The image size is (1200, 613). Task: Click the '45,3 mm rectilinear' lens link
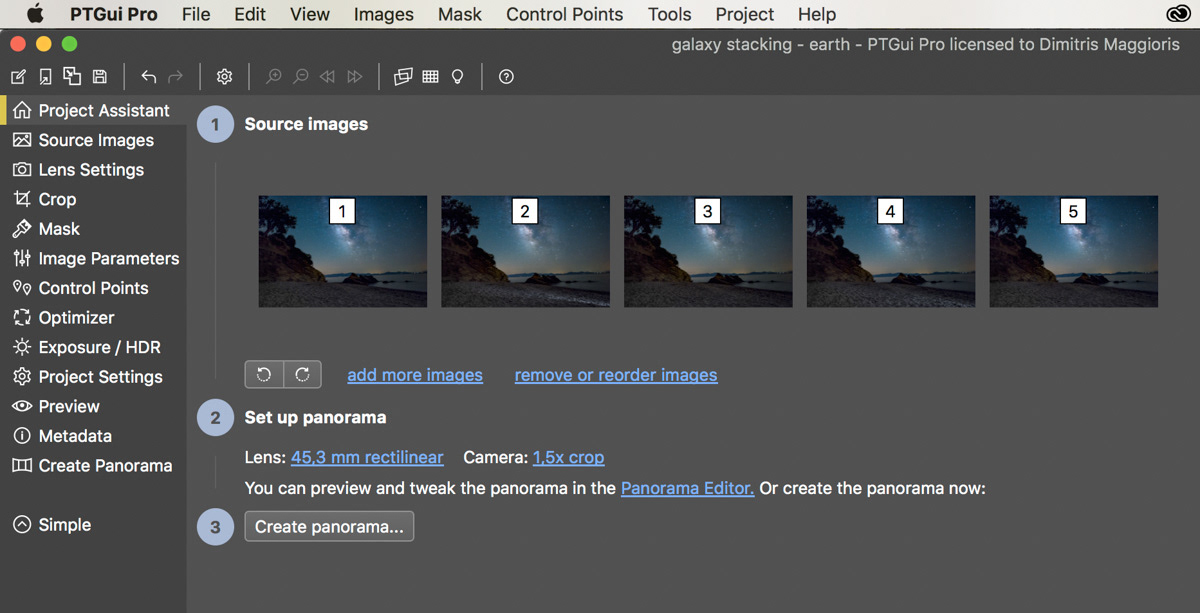click(367, 457)
